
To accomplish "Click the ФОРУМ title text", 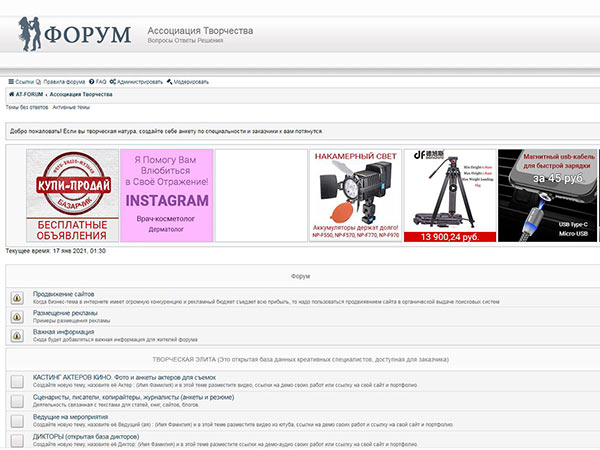I will tap(88, 34).
